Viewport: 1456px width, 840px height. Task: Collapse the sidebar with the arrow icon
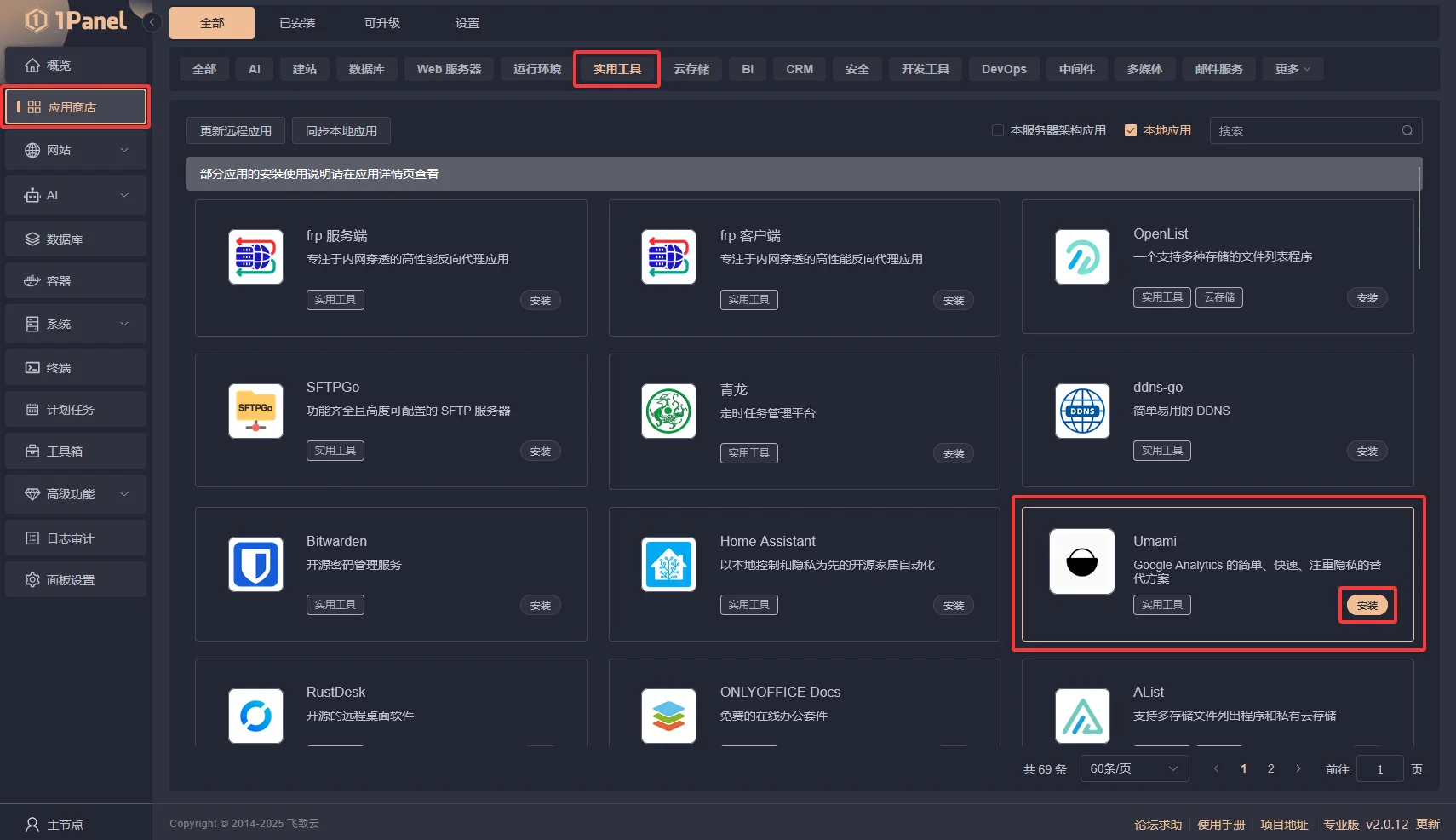pyautogui.click(x=152, y=22)
